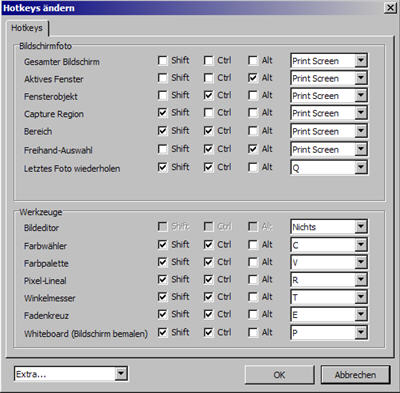
Task: Uncheck Shift for Winkelmesser
Action: coord(162,297)
